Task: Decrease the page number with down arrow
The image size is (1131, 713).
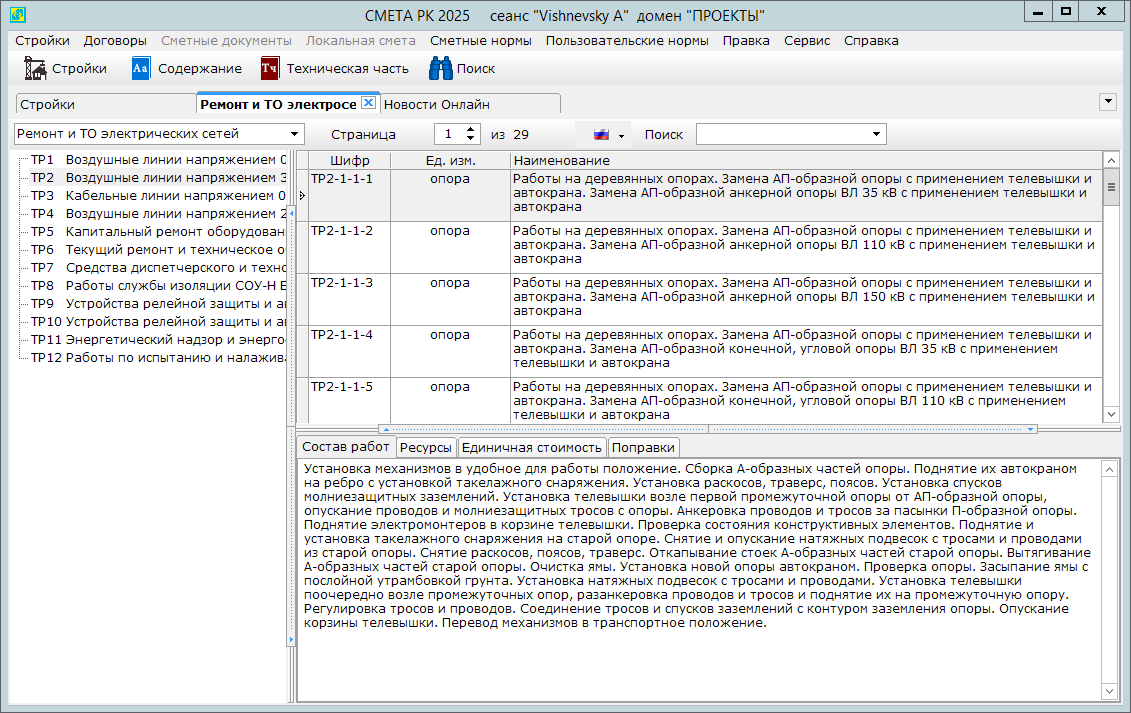Action: click(x=470, y=139)
